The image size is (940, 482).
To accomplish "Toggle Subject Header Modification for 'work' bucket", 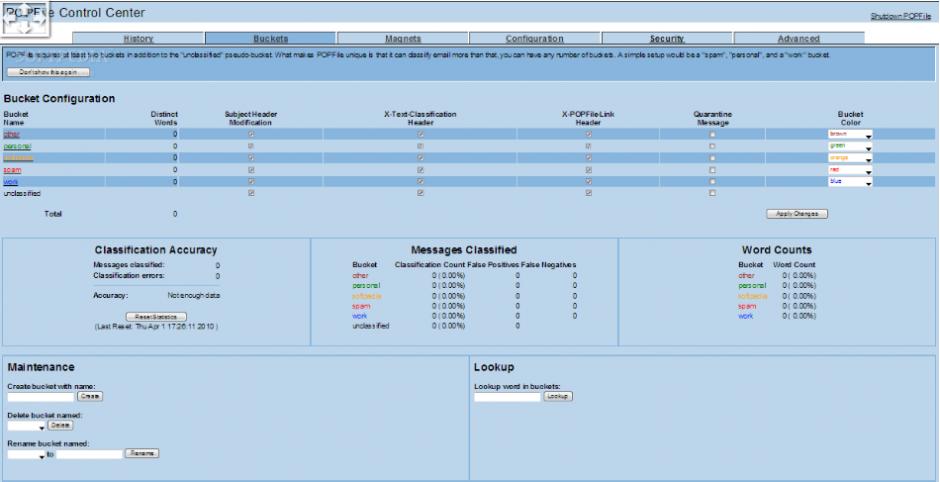I will [x=251, y=182].
